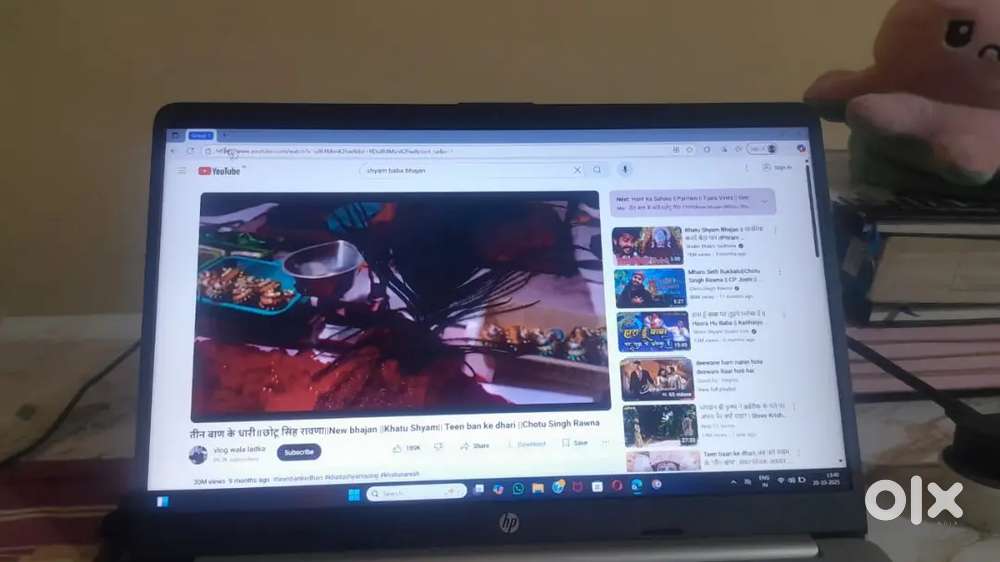Click the YouTube search input field
Image resolution: width=1000 pixels, height=562 pixels.
[469, 170]
